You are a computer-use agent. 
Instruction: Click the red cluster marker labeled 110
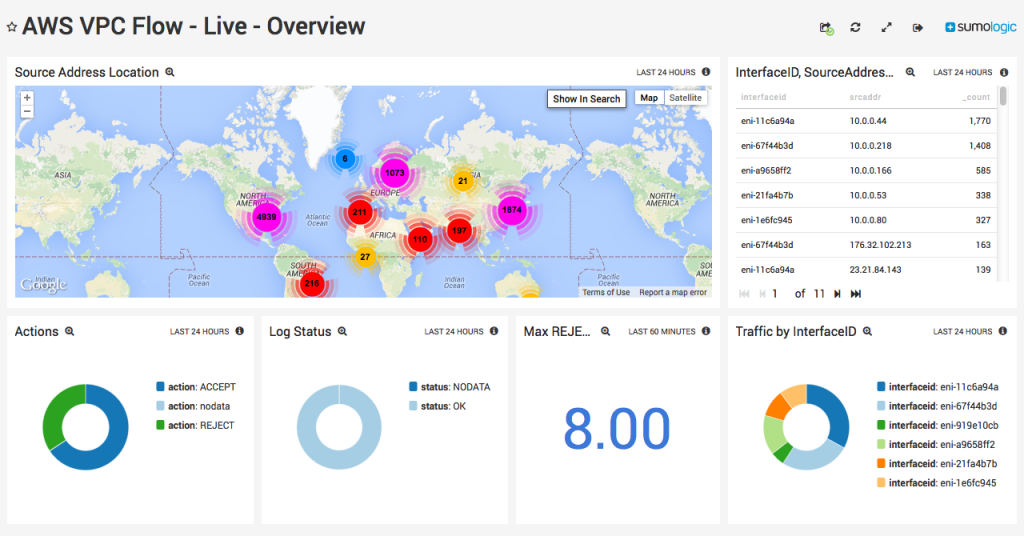click(420, 239)
